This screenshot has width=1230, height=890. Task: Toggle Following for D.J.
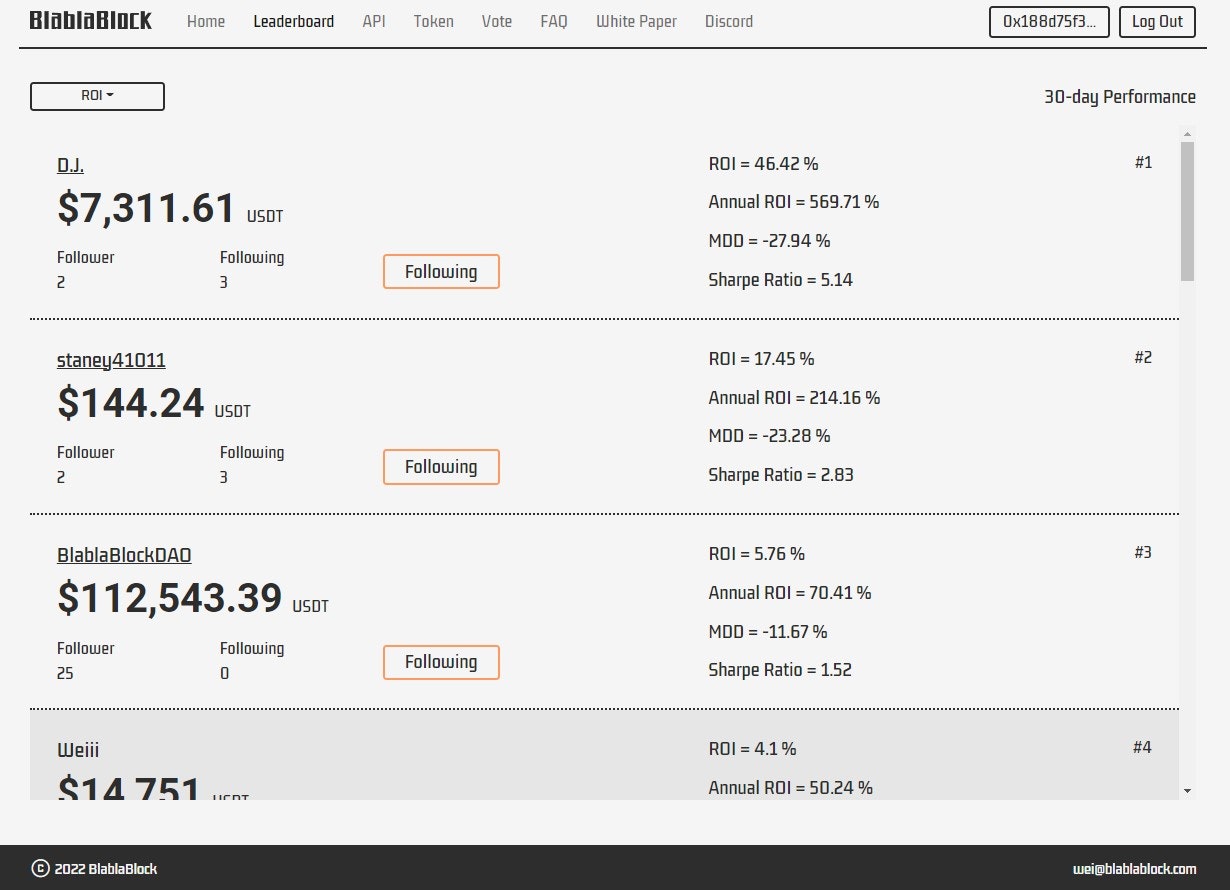(441, 271)
